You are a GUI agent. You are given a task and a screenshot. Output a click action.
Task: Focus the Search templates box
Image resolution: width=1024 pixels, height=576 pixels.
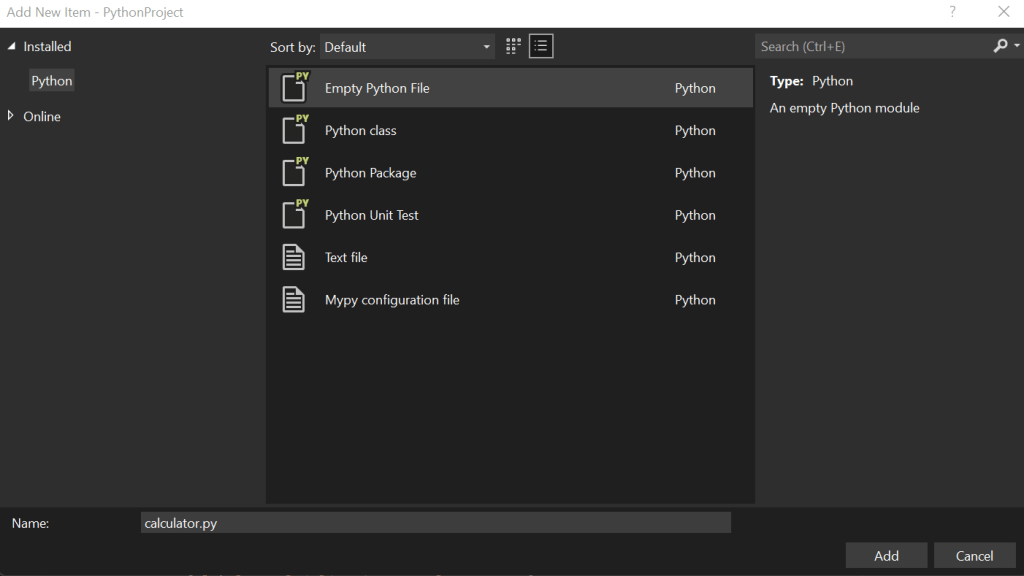(x=872, y=46)
